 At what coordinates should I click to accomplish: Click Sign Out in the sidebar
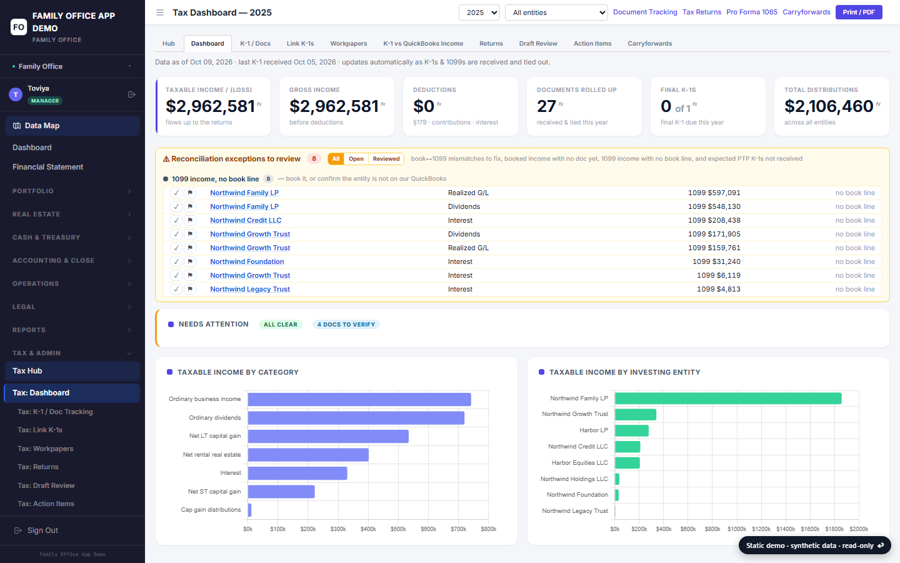42,530
